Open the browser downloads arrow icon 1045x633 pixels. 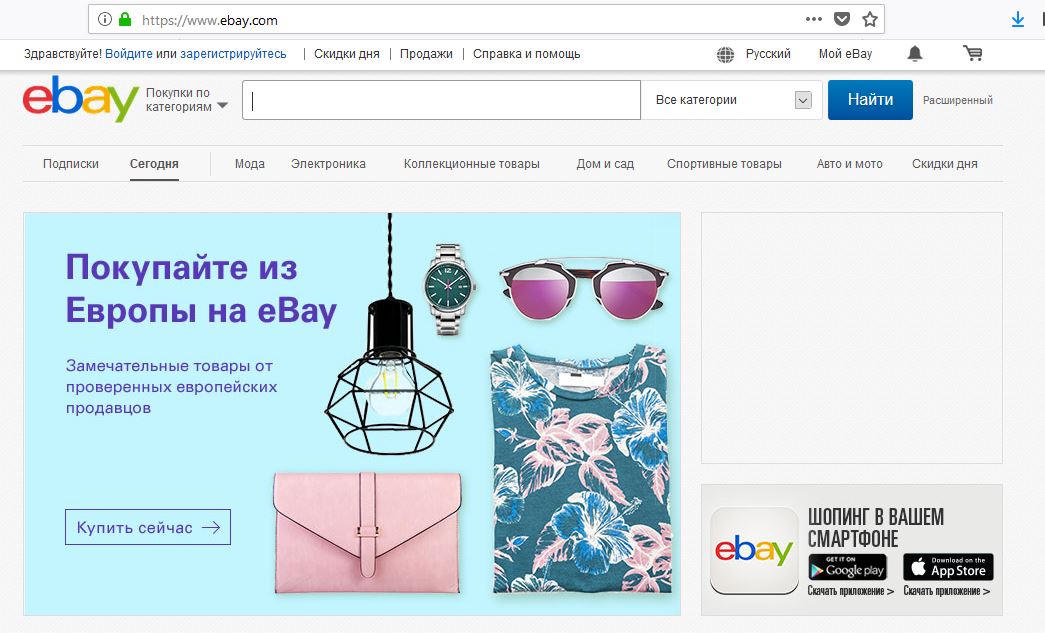[1018, 20]
